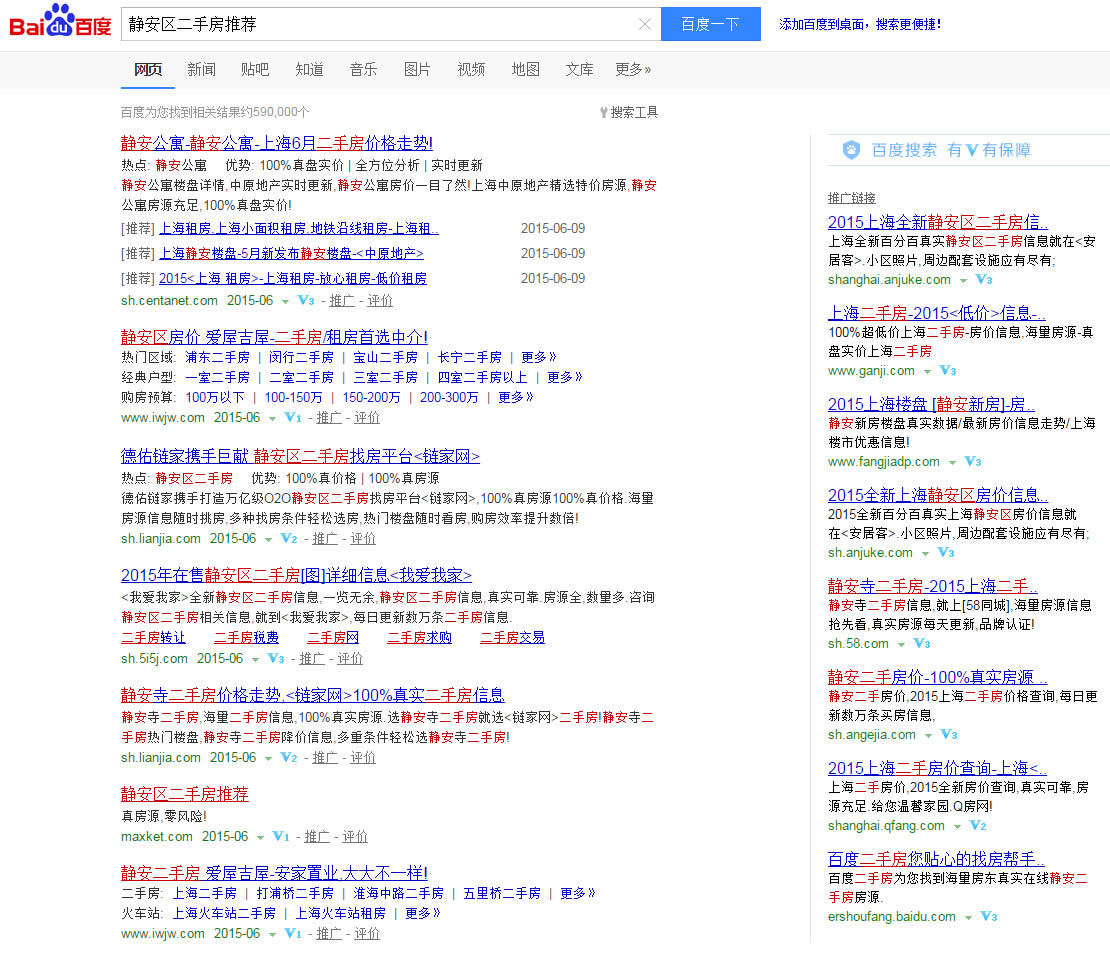Go to the 图片 tab

point(417,69)
